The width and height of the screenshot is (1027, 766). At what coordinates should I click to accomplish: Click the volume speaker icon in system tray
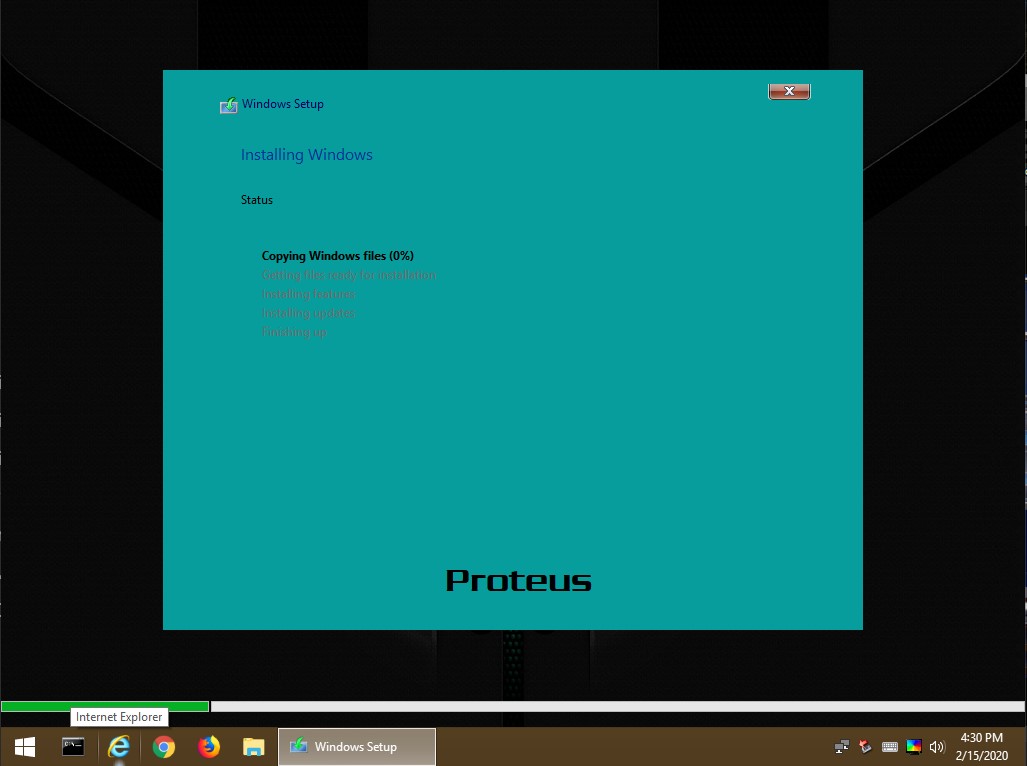click(937, 747)
